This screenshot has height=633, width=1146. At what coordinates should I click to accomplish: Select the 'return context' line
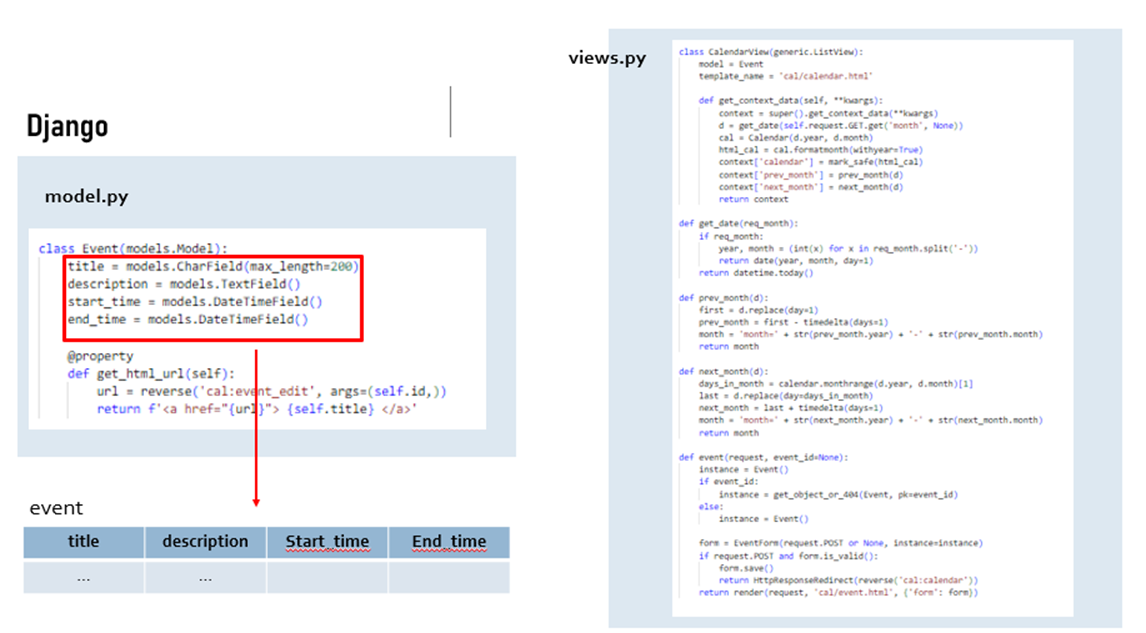click(754, 199)
